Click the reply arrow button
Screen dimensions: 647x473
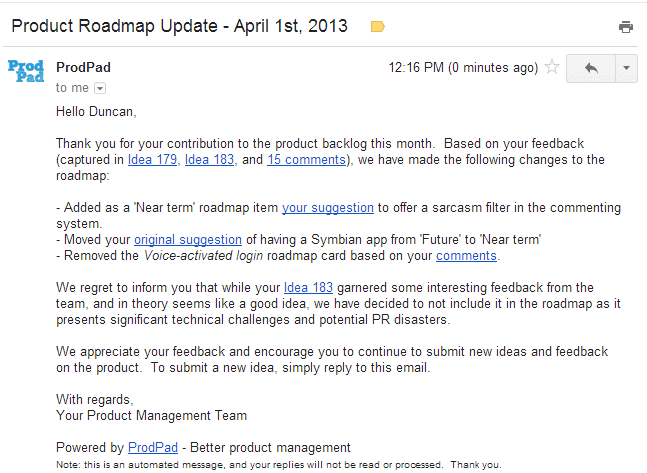coord(590,68)
